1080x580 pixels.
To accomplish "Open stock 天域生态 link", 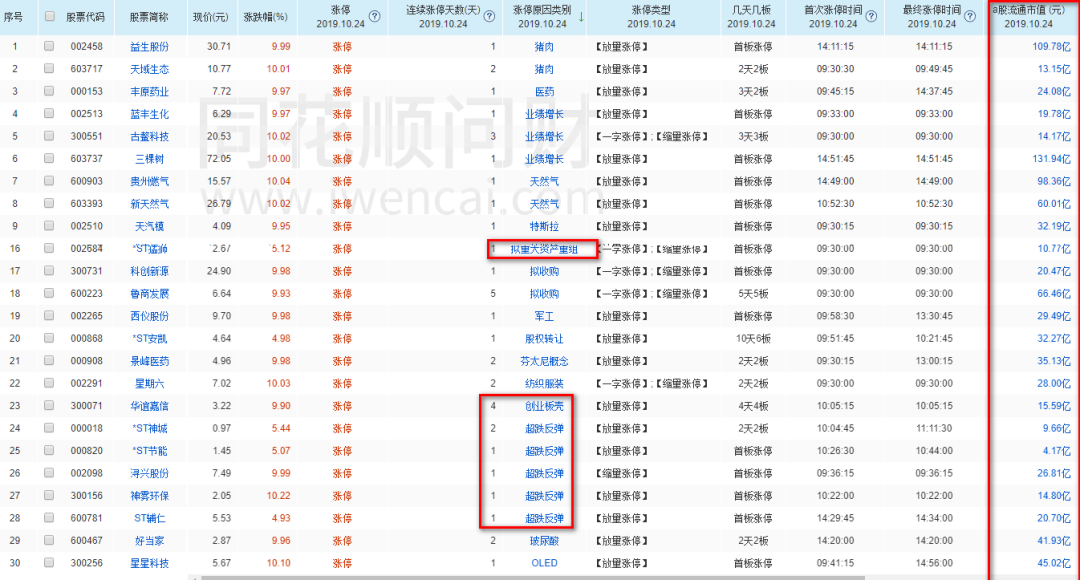I will point(149,69).
